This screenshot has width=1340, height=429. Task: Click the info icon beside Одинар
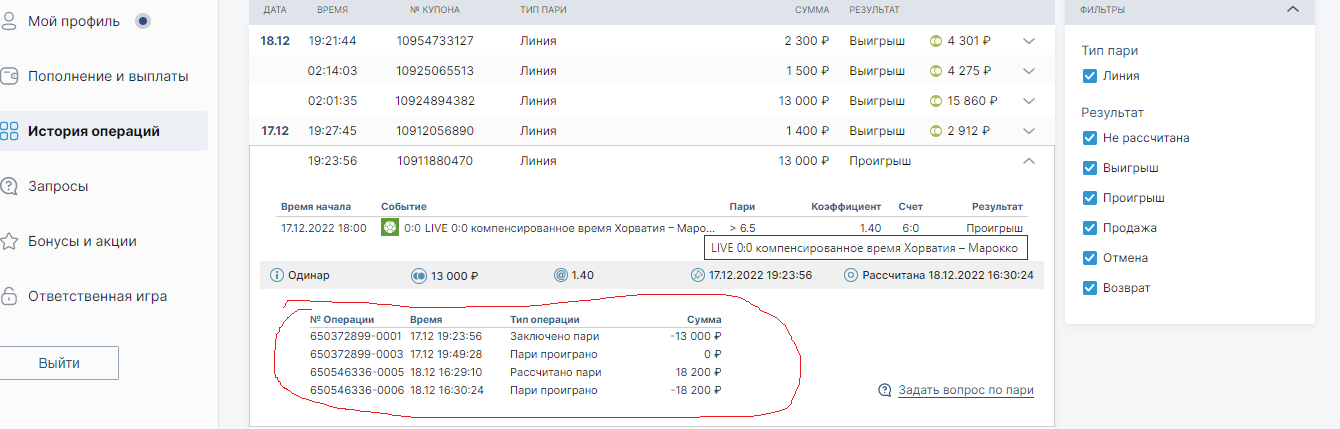tap(277, 275)
